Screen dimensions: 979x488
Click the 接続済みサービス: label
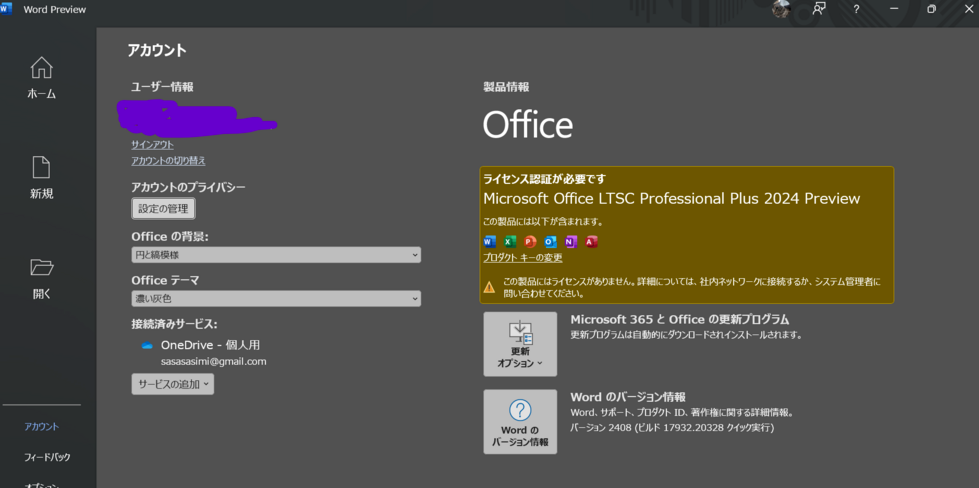174,324
